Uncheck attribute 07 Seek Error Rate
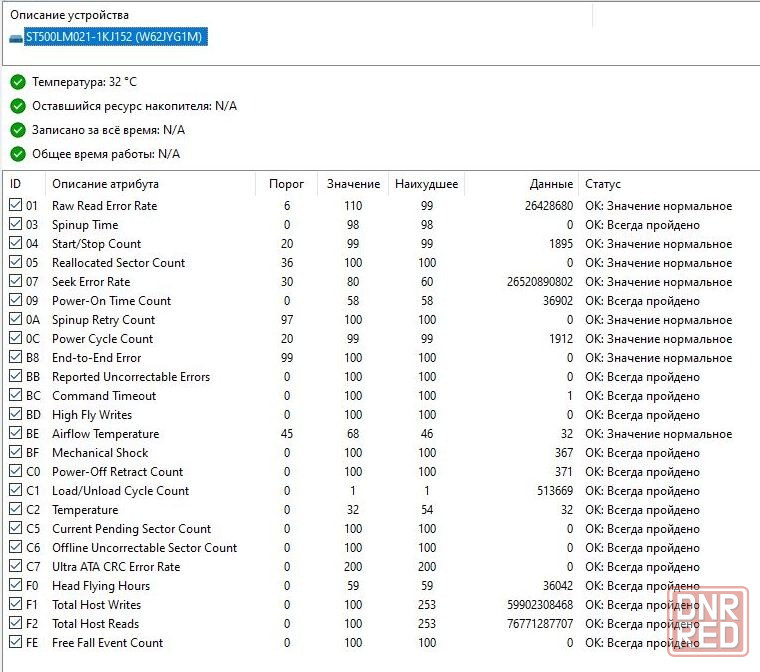Image resolution: width=760 pixels, height=672 pixels. pyautogui.click(x=16, y=281)
